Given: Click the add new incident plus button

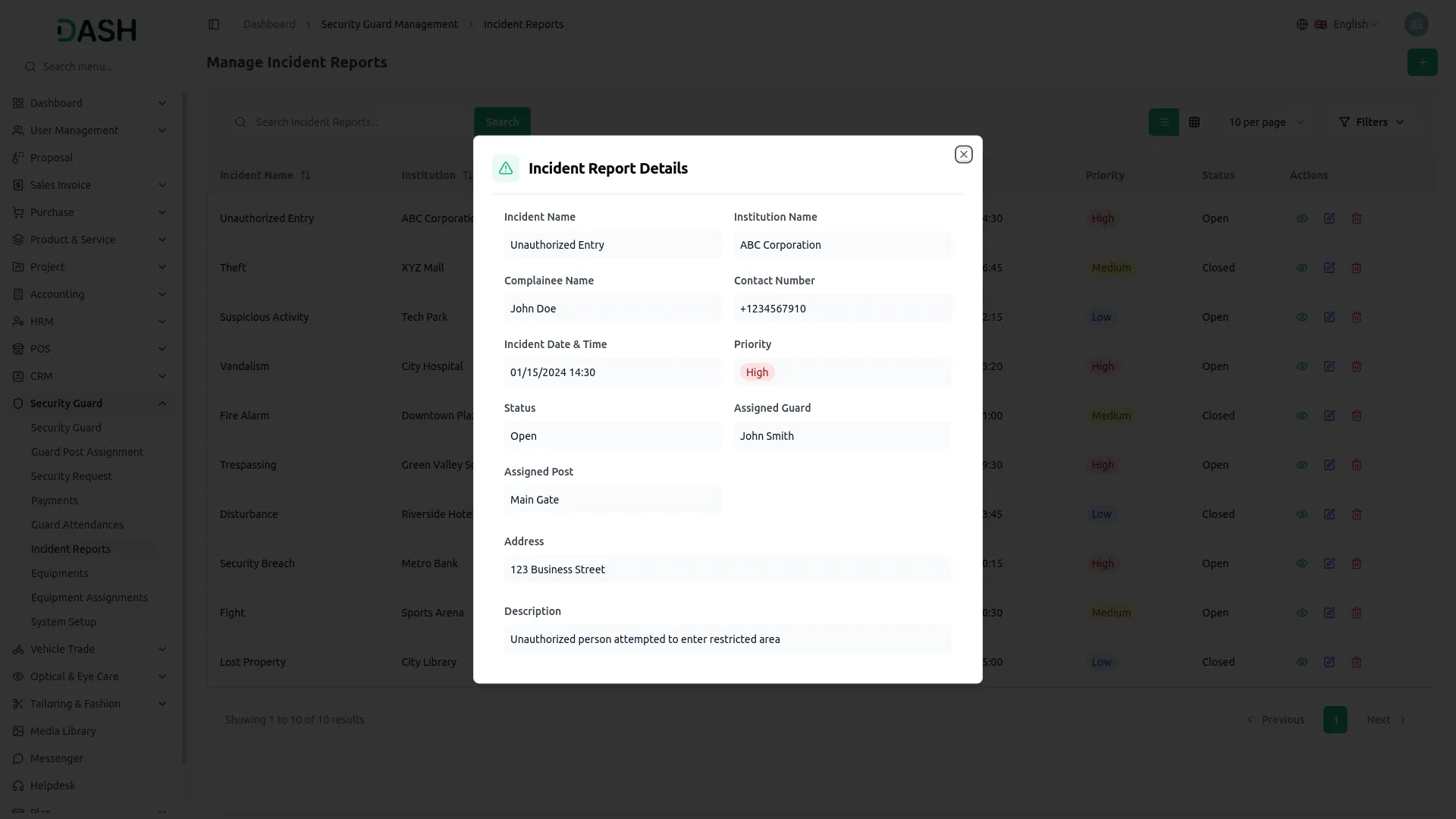Looking at the screenshot, I should 1422,62.
